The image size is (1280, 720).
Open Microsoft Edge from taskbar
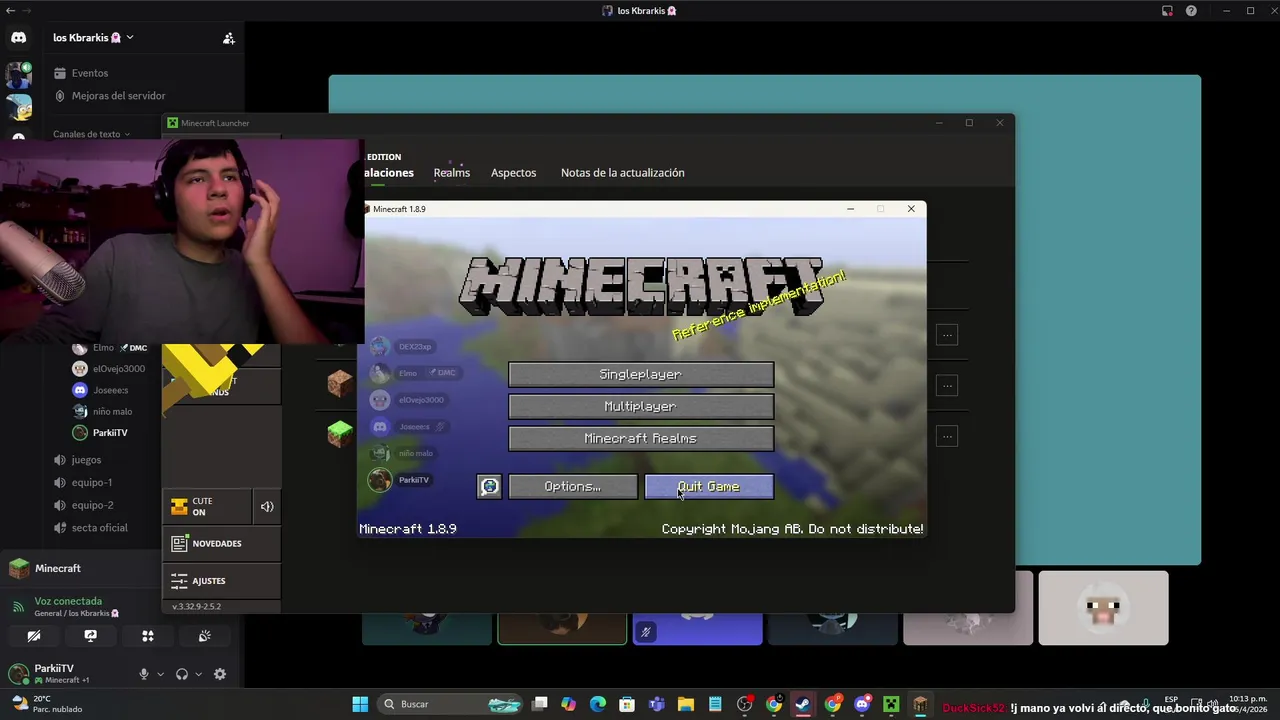(598, 704)
